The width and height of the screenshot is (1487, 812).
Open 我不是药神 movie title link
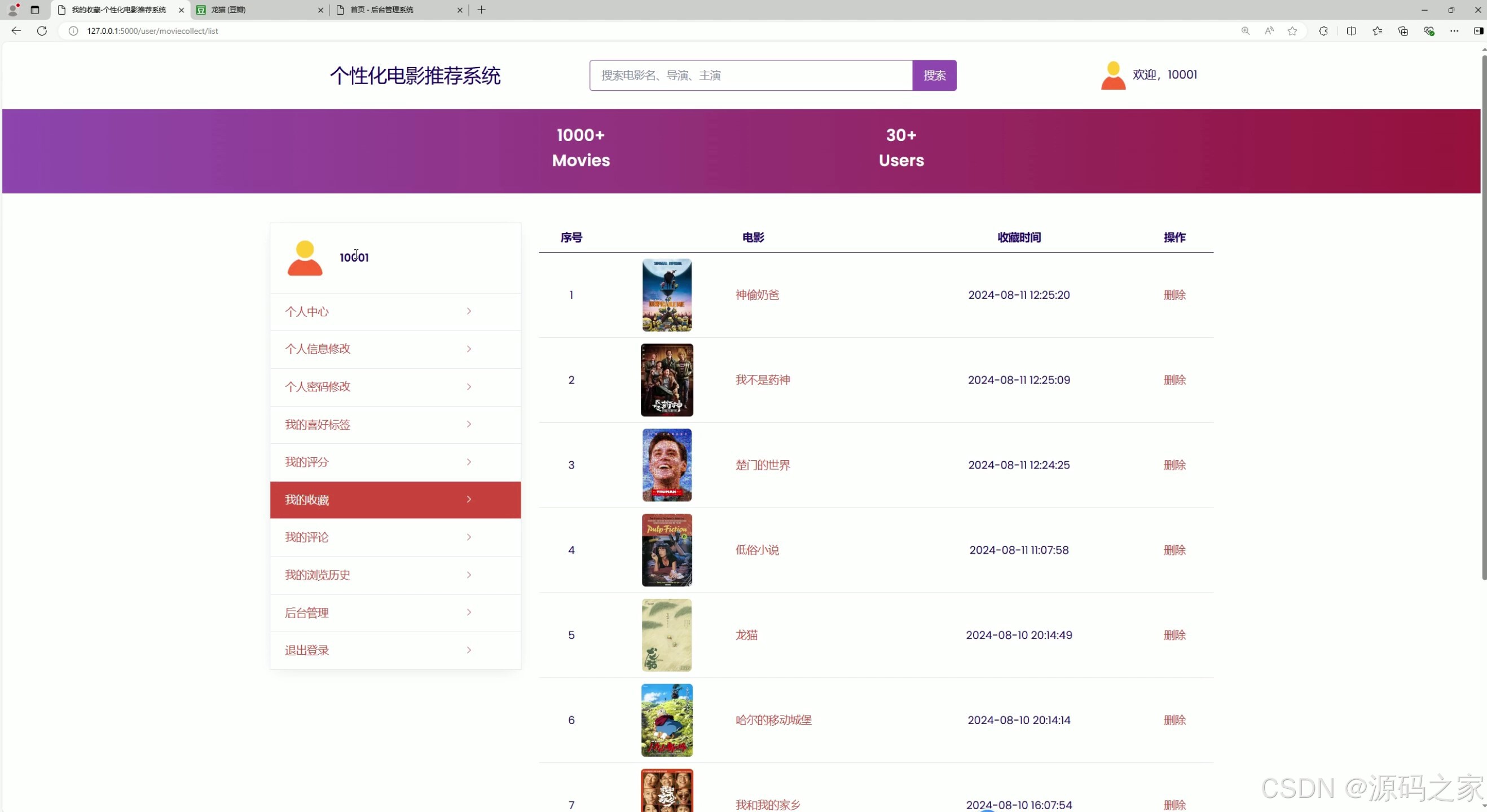coord(763,379)
